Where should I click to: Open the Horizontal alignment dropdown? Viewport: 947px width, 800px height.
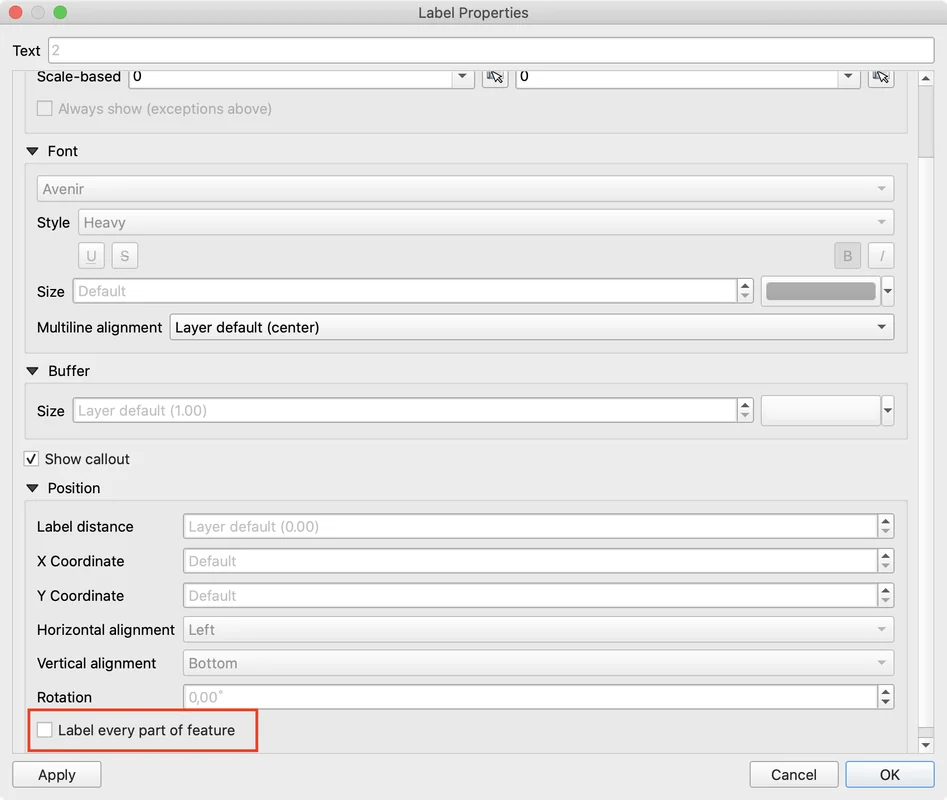click(538, 630)
